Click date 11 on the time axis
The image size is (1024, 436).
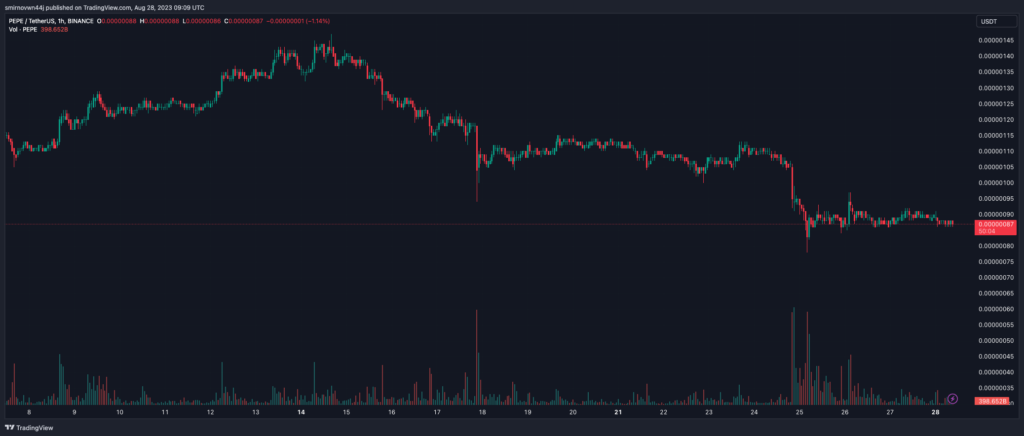[165, 412]
